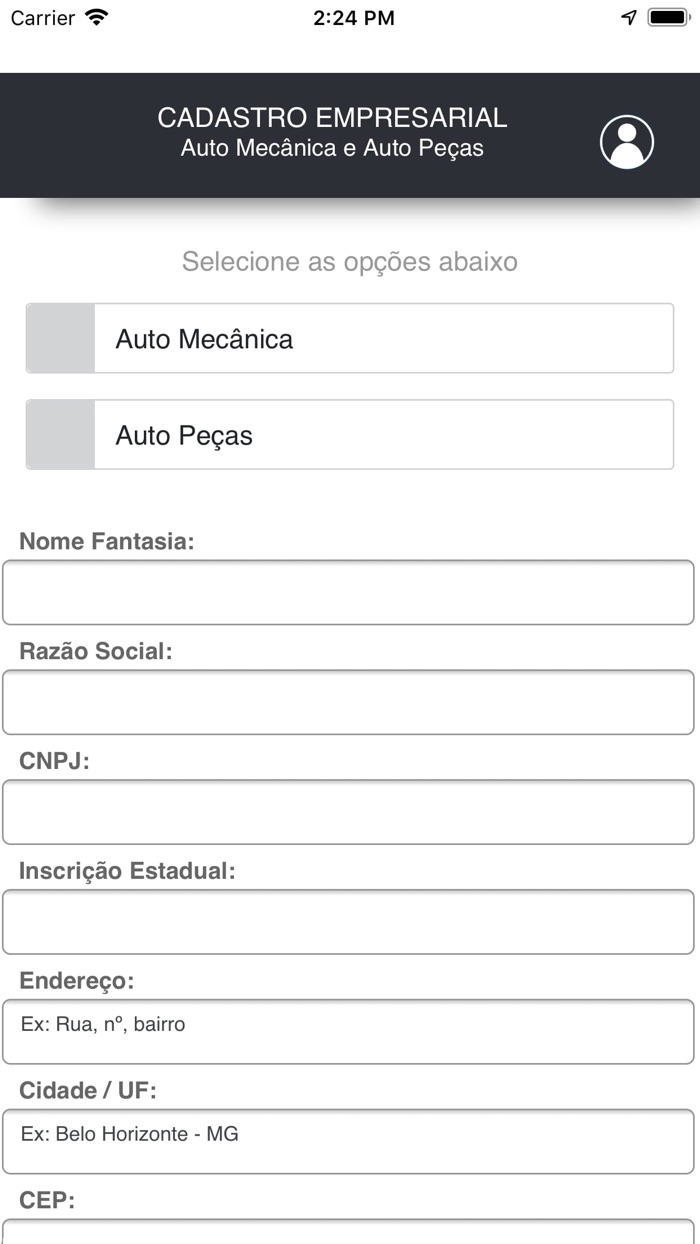Toggle the Auto Peças checkbox

(58, 434)
